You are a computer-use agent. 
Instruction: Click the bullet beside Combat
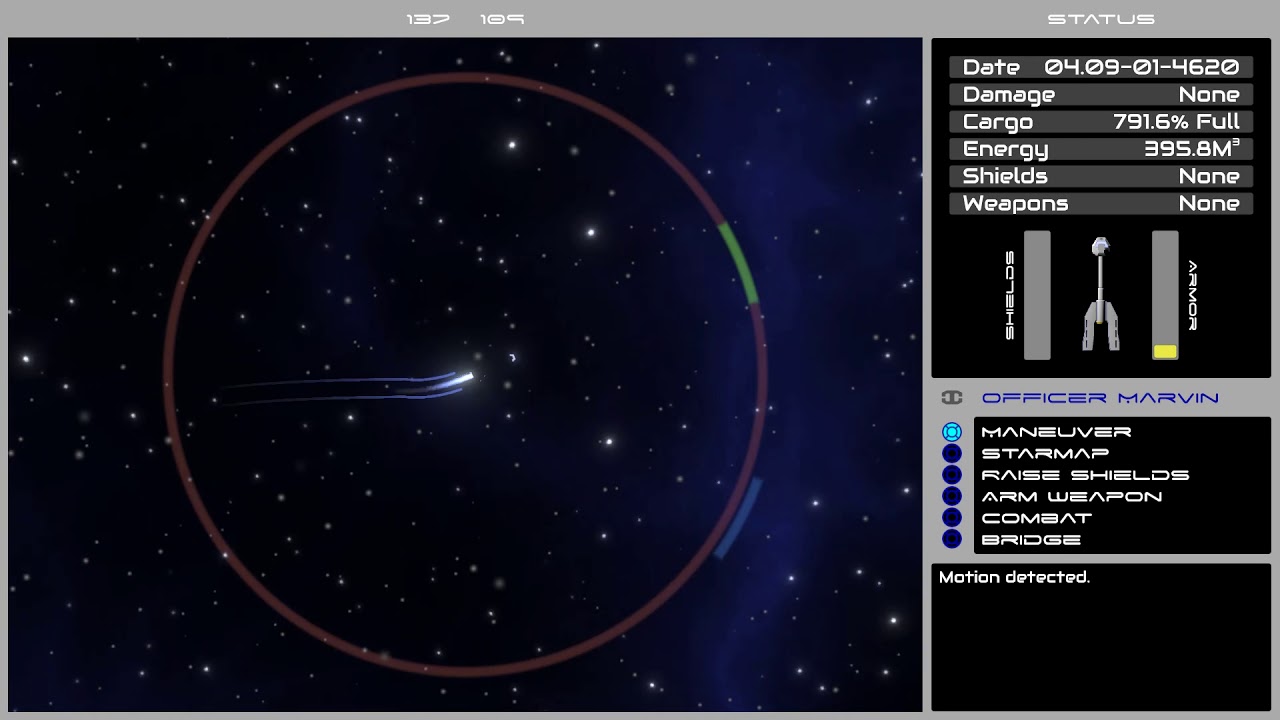click(952, 518)
